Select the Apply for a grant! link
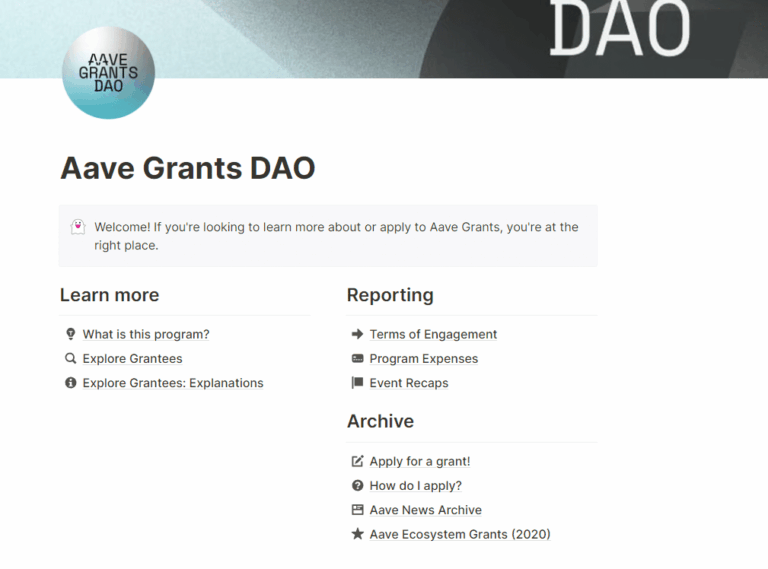 (419, 461)
